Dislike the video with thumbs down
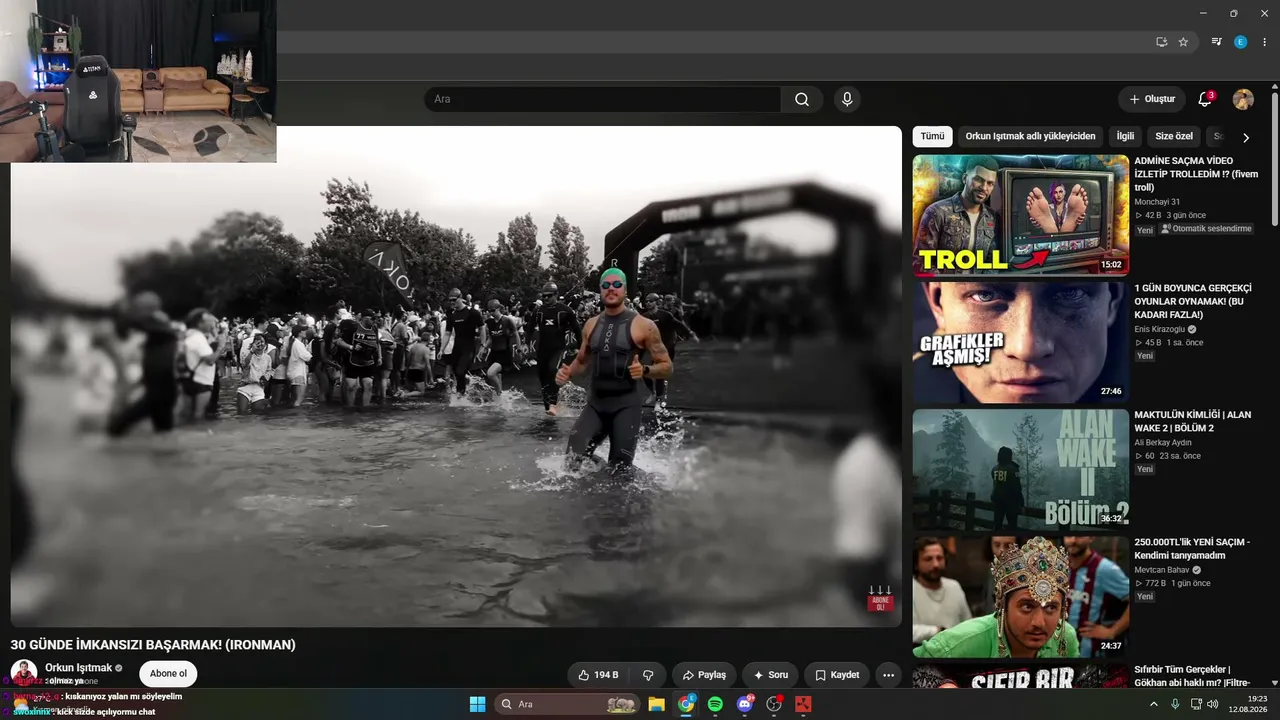 click(x=648, y=675)
